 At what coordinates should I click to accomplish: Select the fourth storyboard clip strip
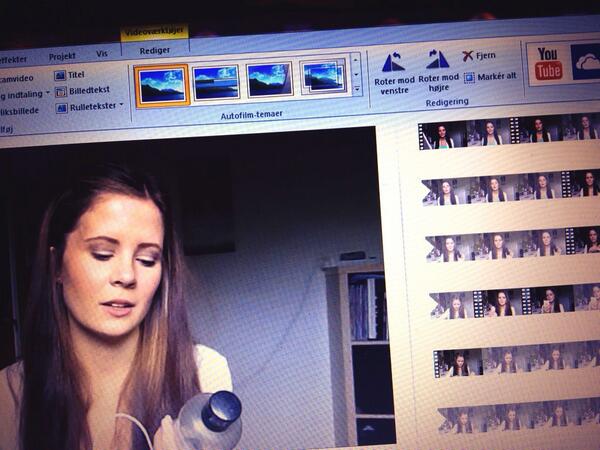coord(515,302)
